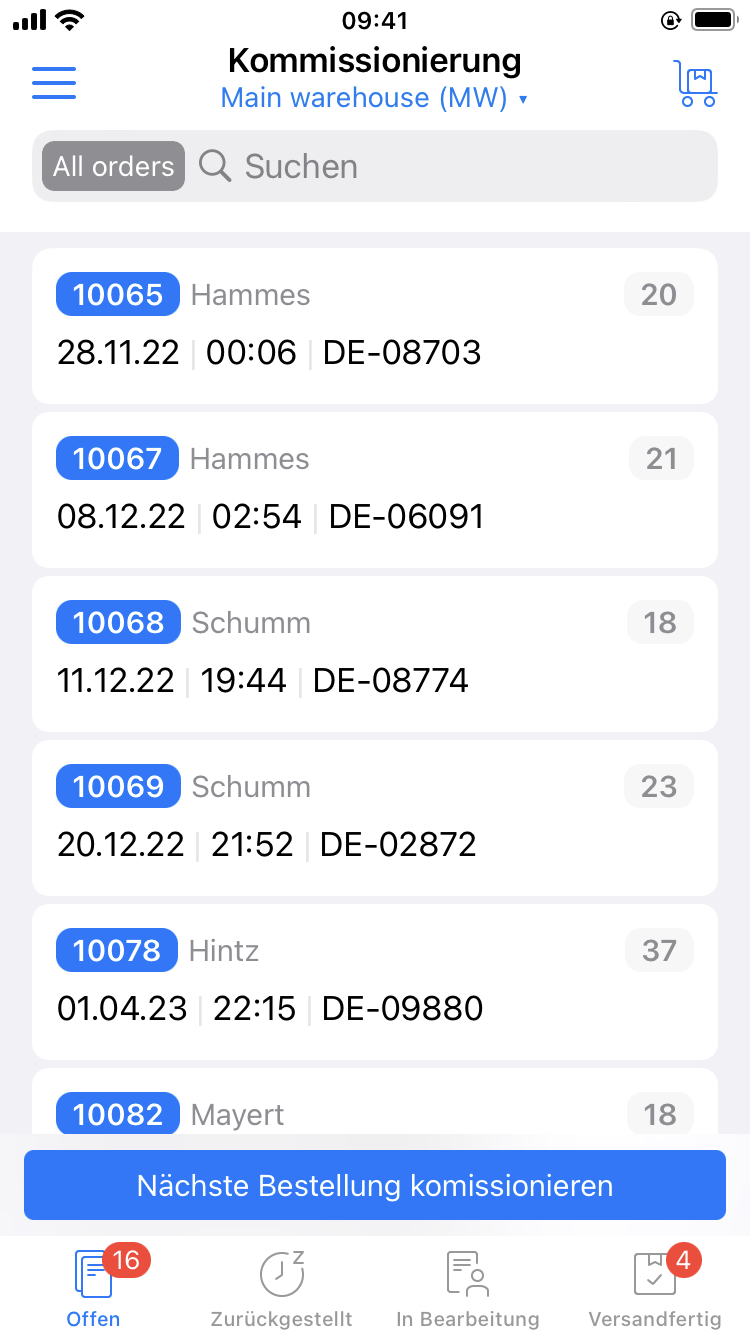Screen dimensions: 750x1334
Task: Toggle the All orders filter chip
Action: click(113, 166)
